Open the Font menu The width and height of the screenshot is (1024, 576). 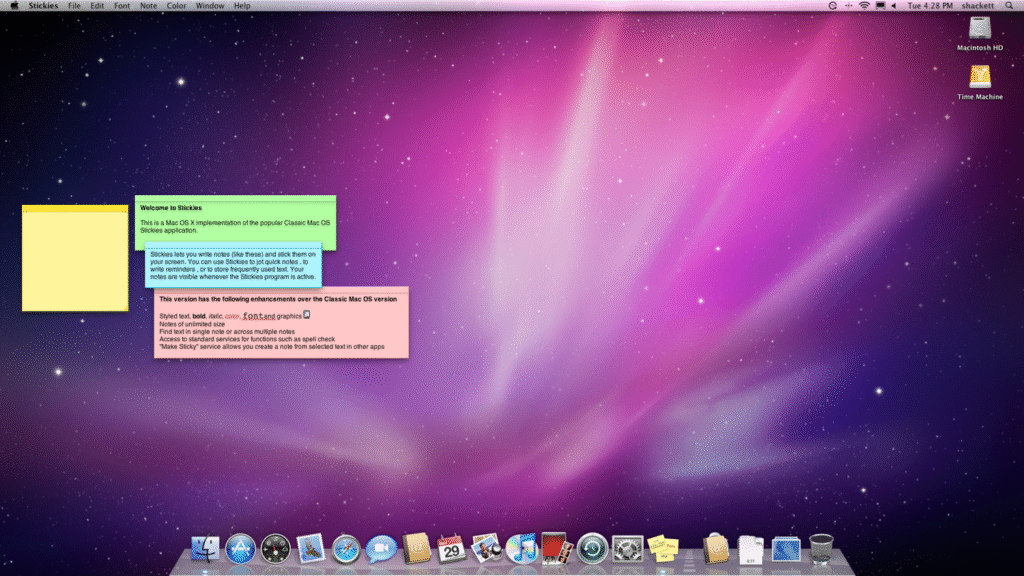(121, 5)
